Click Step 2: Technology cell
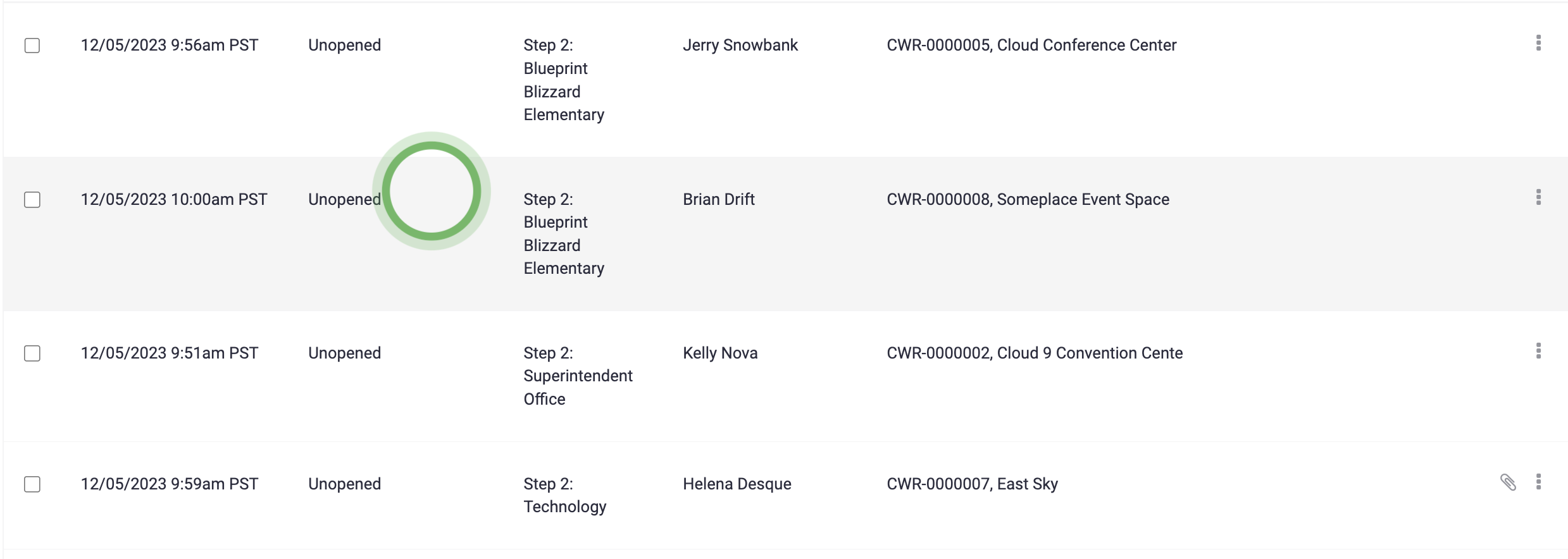The width and height of the screenshot is (1568, 559). pyautogui.click(x=565, y=496)
